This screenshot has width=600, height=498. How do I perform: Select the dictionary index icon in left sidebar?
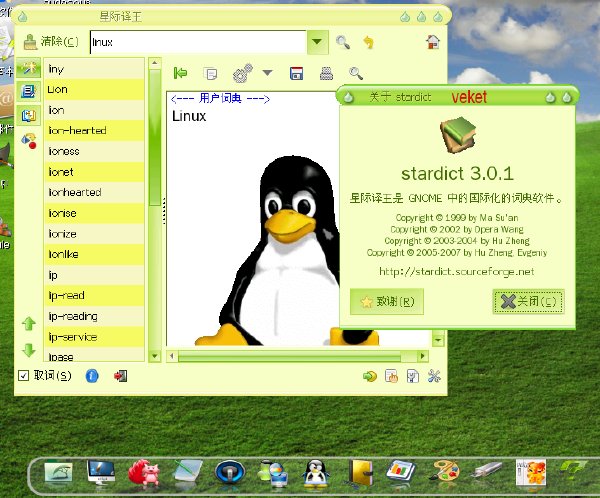[29, 115]
